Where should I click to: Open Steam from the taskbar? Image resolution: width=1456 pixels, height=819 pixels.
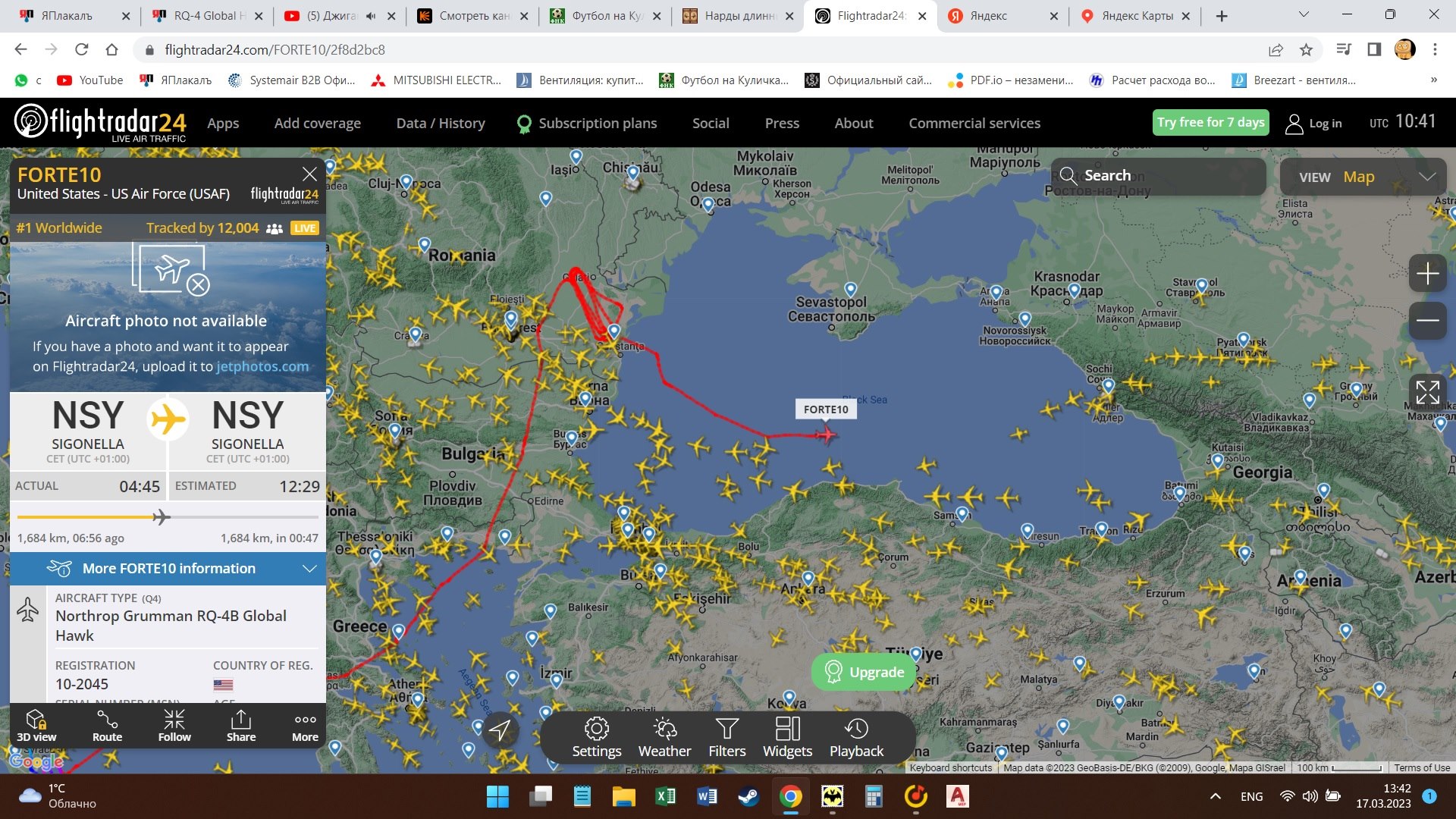(748, 796)
